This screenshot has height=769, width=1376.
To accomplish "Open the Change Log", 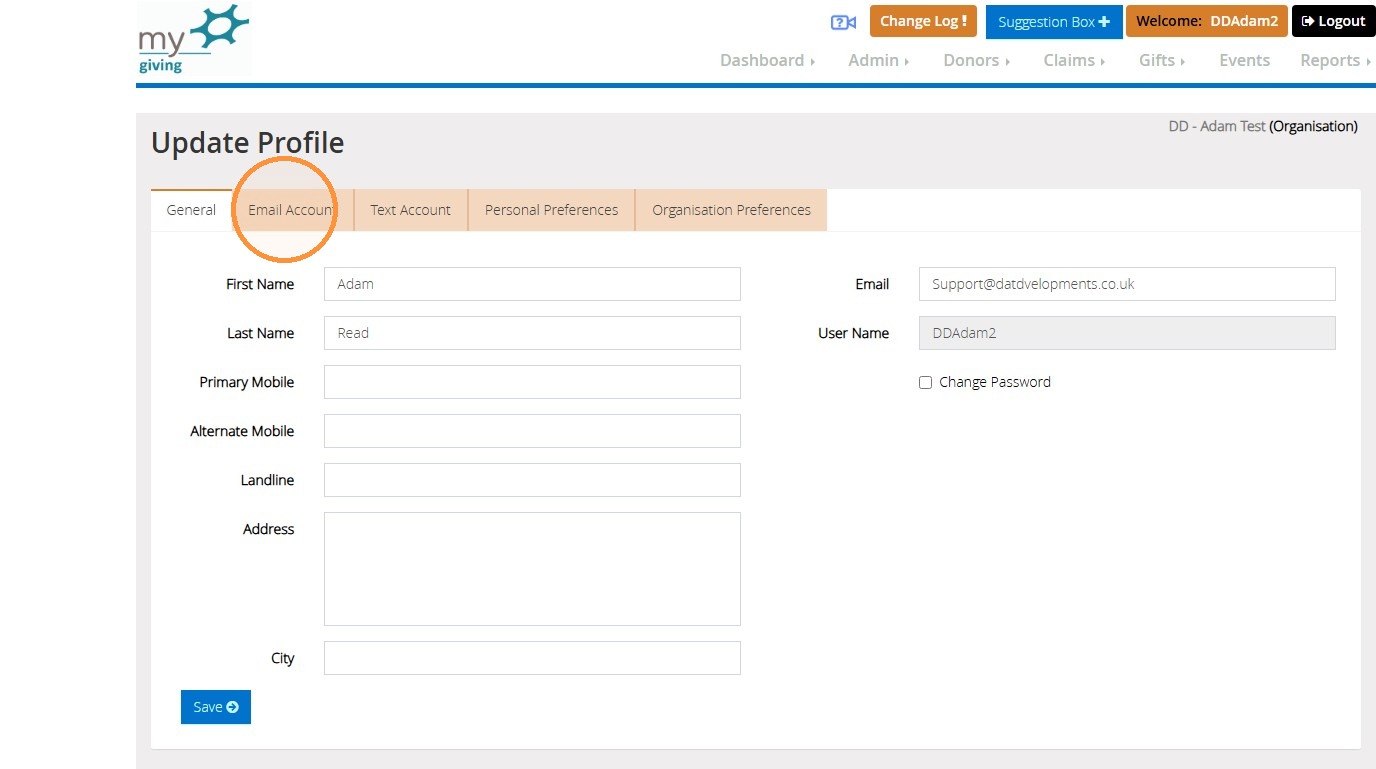I will pos(923,21).
